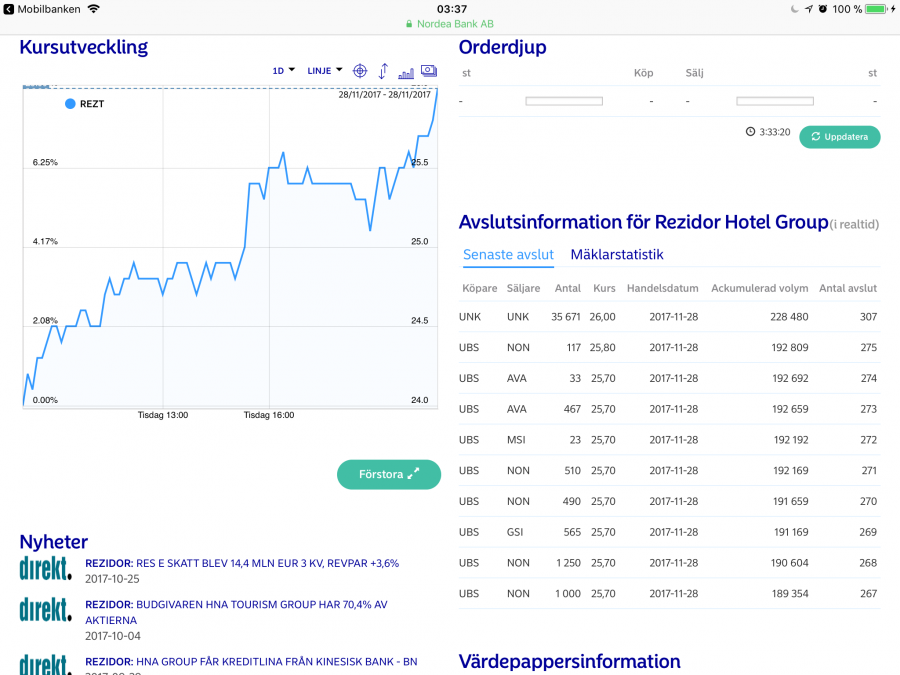
Task: Tap the first direkt news logo
Action: (46, 569)
